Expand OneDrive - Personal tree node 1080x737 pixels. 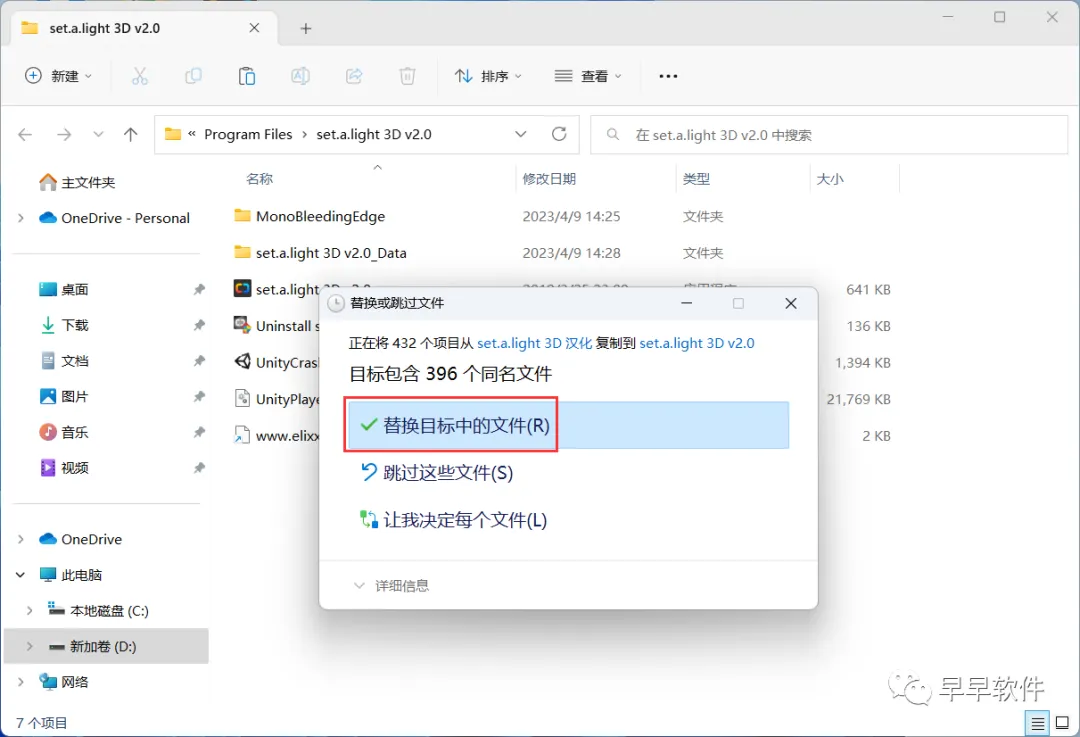(21, 218)
